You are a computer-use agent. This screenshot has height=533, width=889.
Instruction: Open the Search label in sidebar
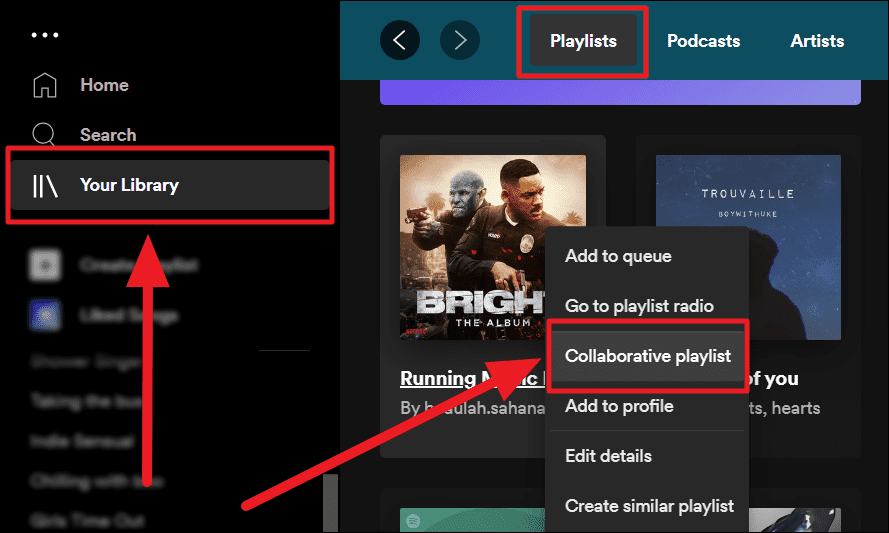click(108, 135)
